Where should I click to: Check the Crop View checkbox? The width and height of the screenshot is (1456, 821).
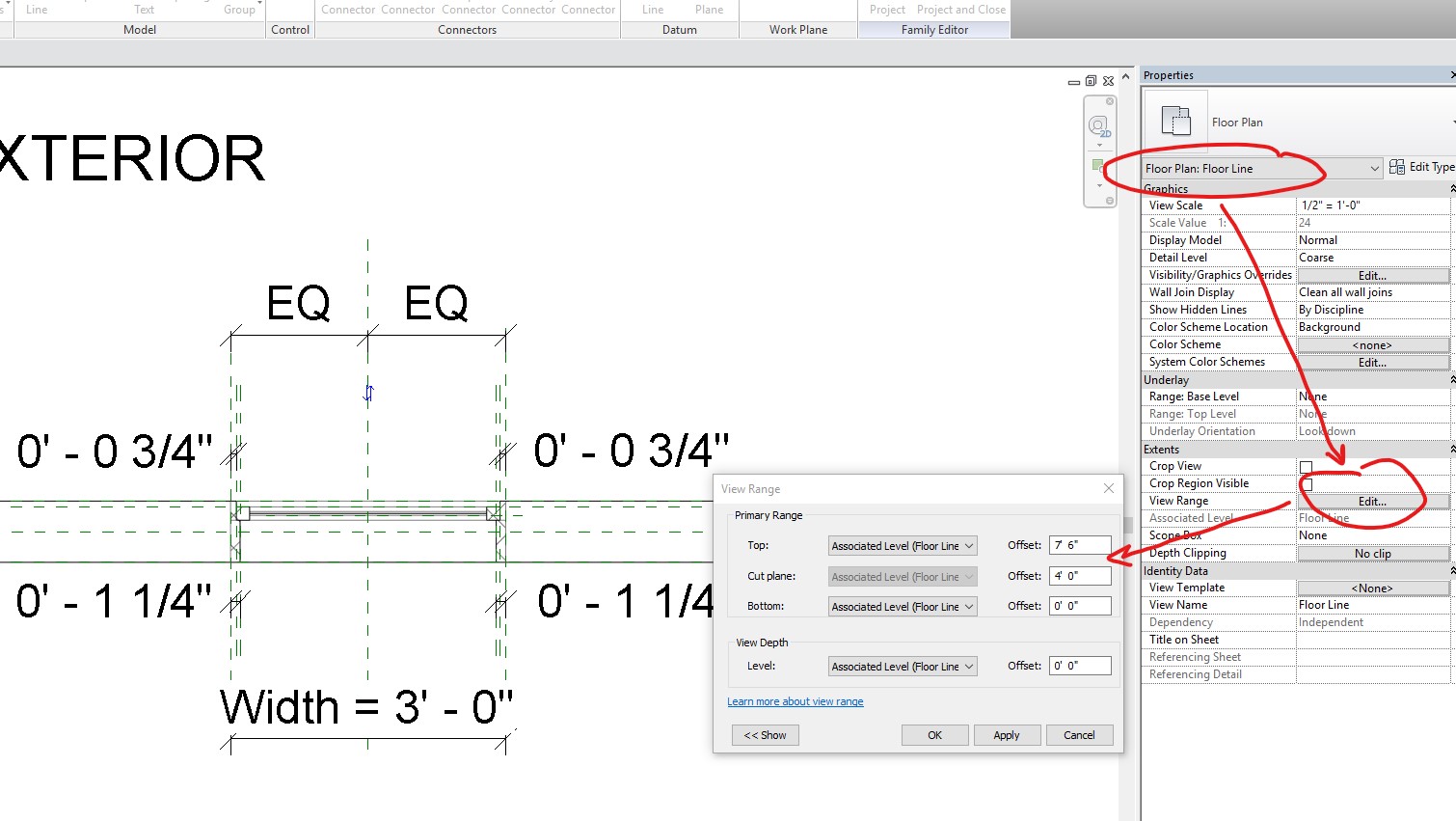[x=1307, y=466]
